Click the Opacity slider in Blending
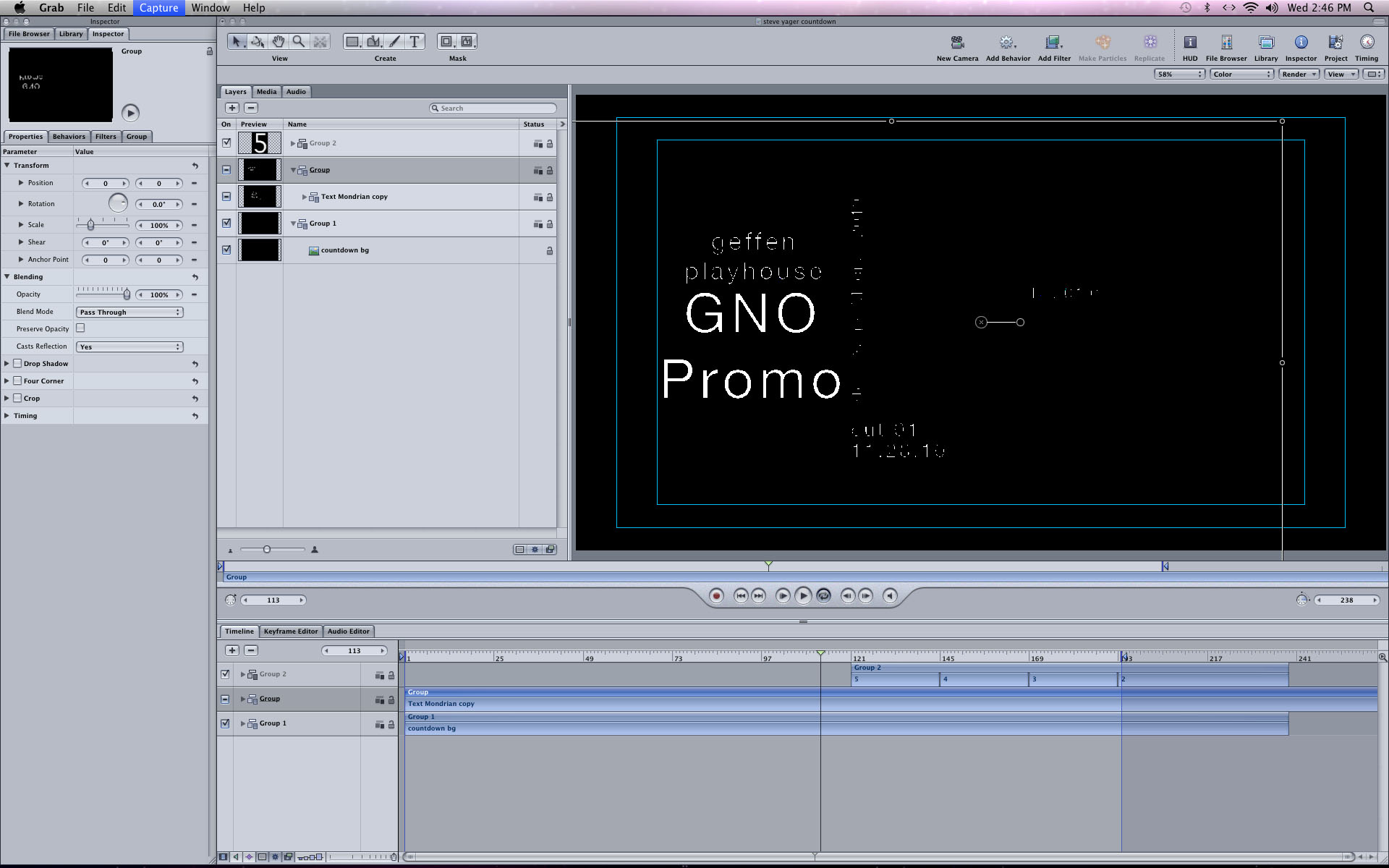This screenshot has width=1389, height=868. (x=103, y=294)
